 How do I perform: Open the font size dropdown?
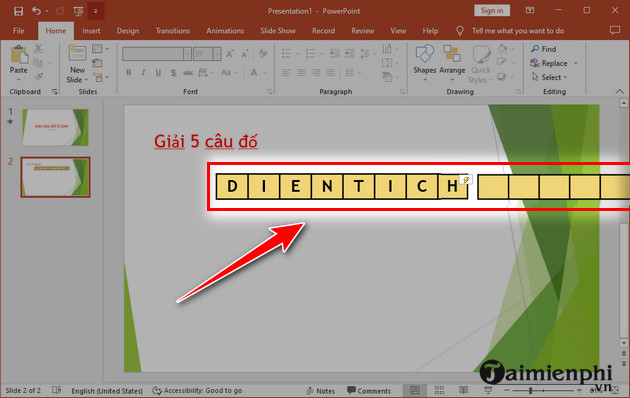[x=217, y=54]
